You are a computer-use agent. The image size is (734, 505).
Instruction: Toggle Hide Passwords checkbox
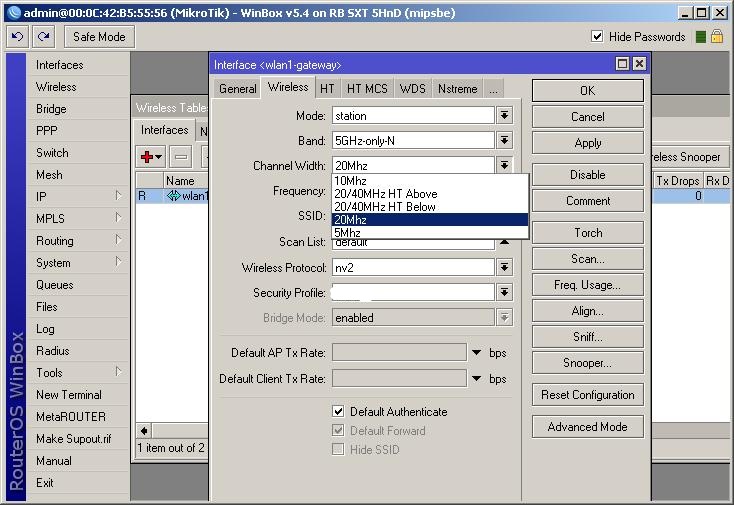[597, 37]
